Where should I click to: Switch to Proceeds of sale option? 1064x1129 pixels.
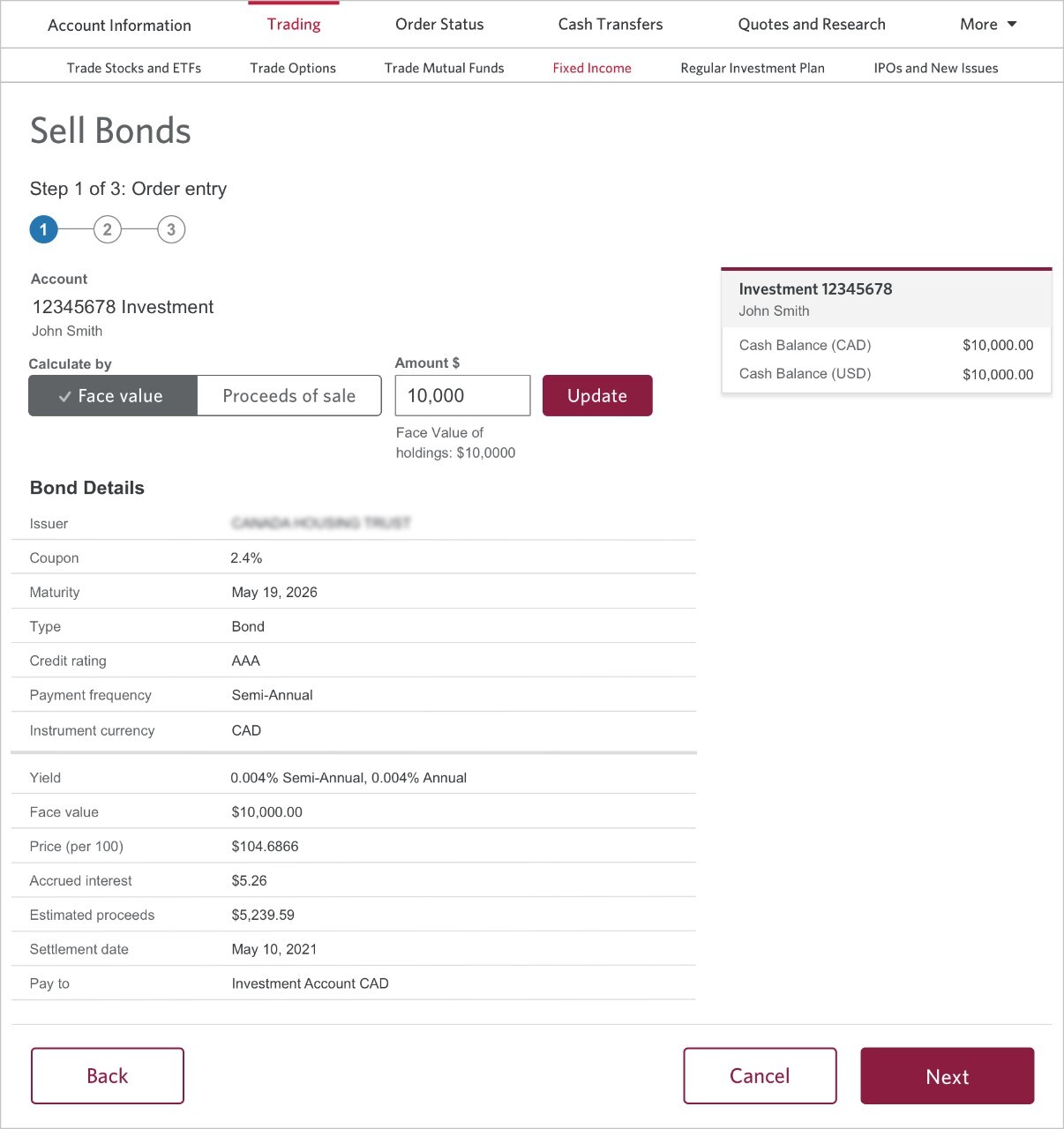click(x=289, y=395)
